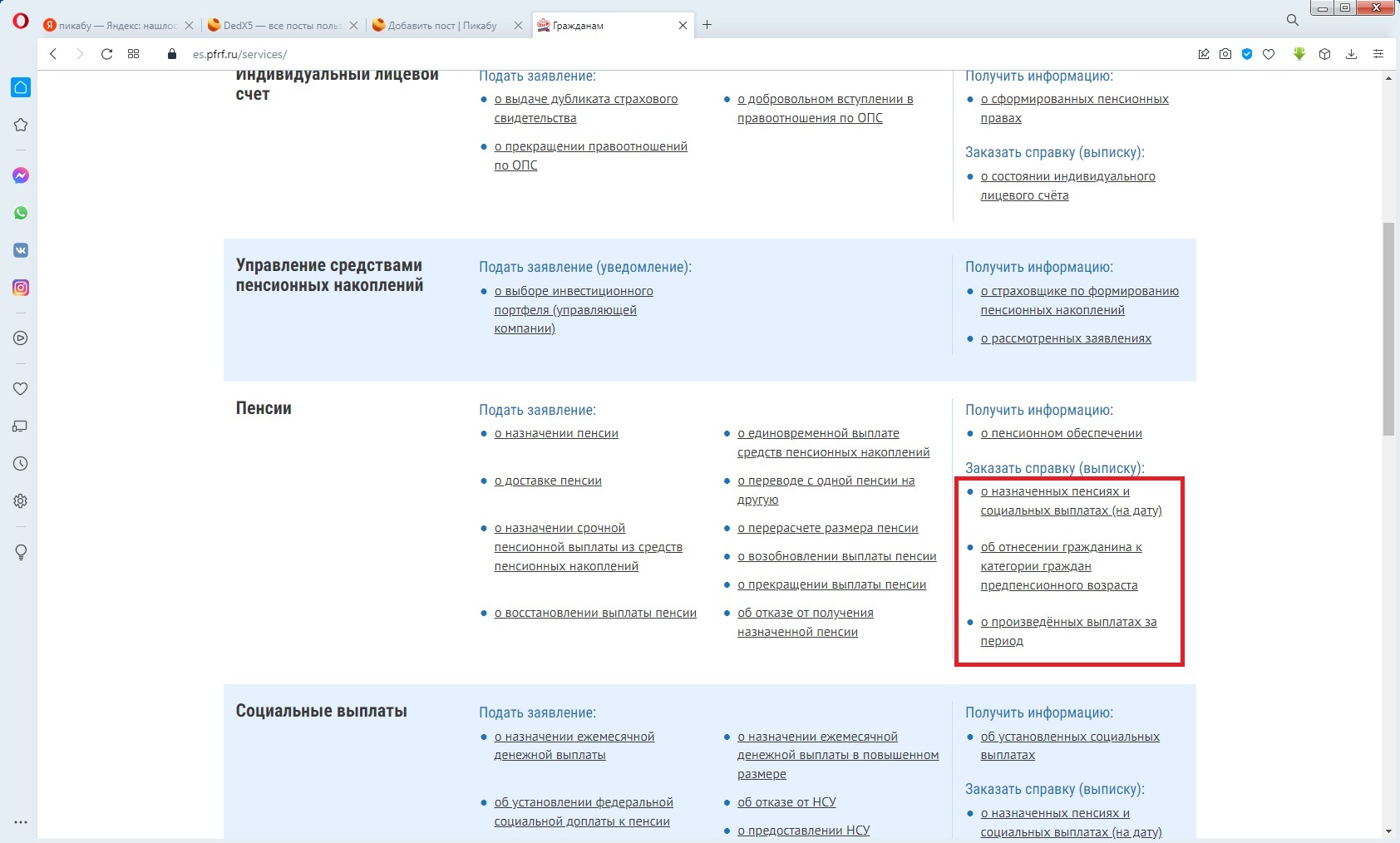Open the tabs icon in the sidebar
This screenshot has height=843, width=1400.
coord(21,426)
